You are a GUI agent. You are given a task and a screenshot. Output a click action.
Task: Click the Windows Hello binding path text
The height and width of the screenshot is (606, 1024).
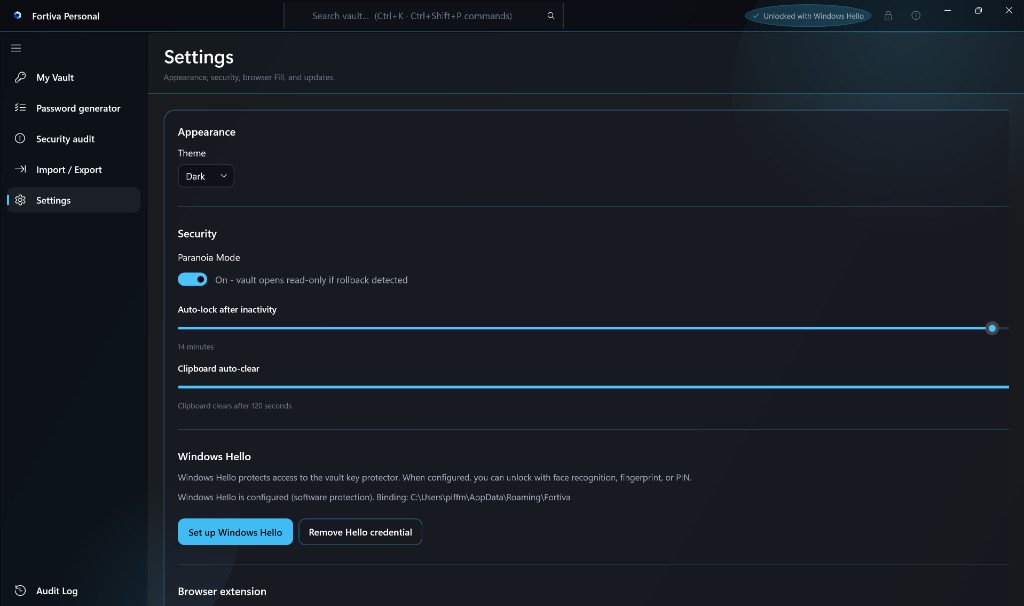pos(374,497)
